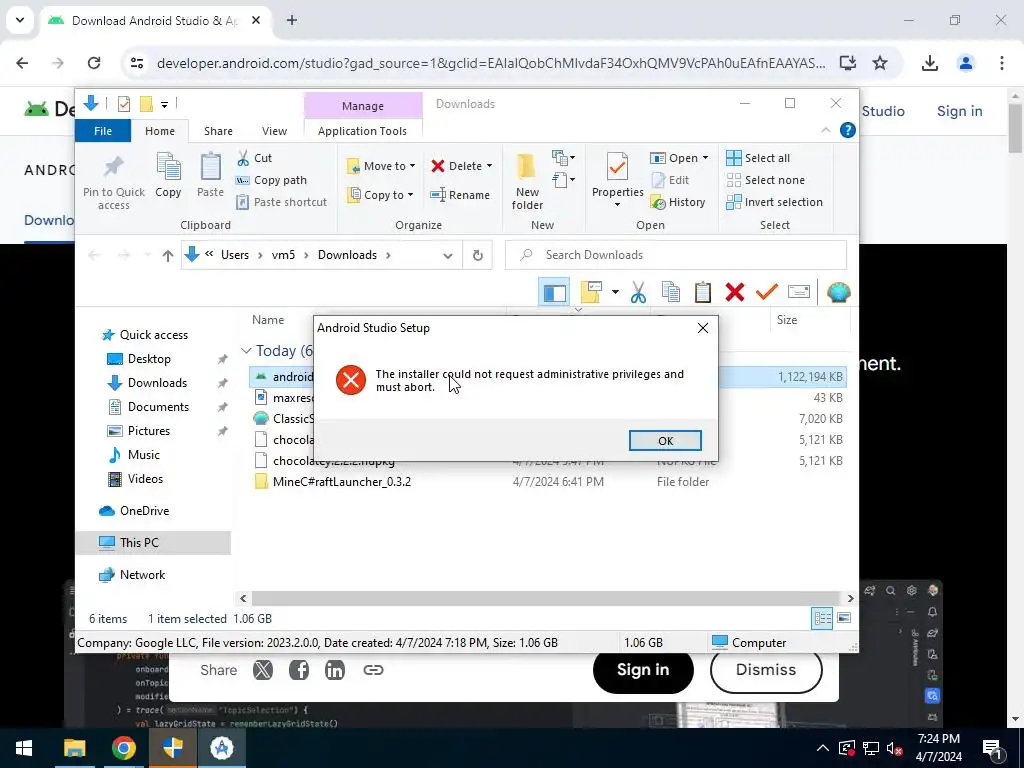
Task: Switch to details view icon in status bar
Action: point(822,618)
